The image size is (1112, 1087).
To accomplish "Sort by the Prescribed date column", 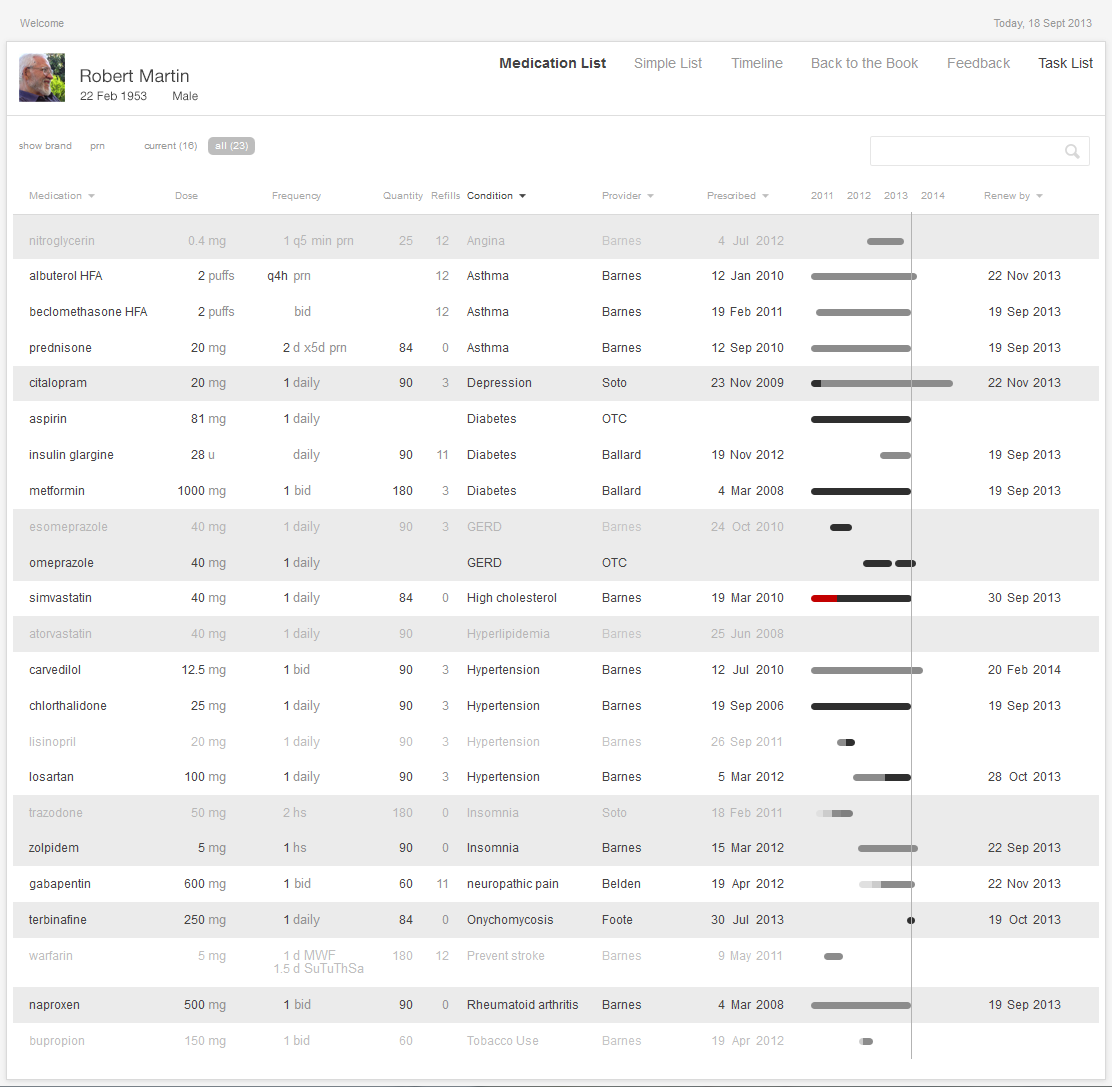I will 765,196.
